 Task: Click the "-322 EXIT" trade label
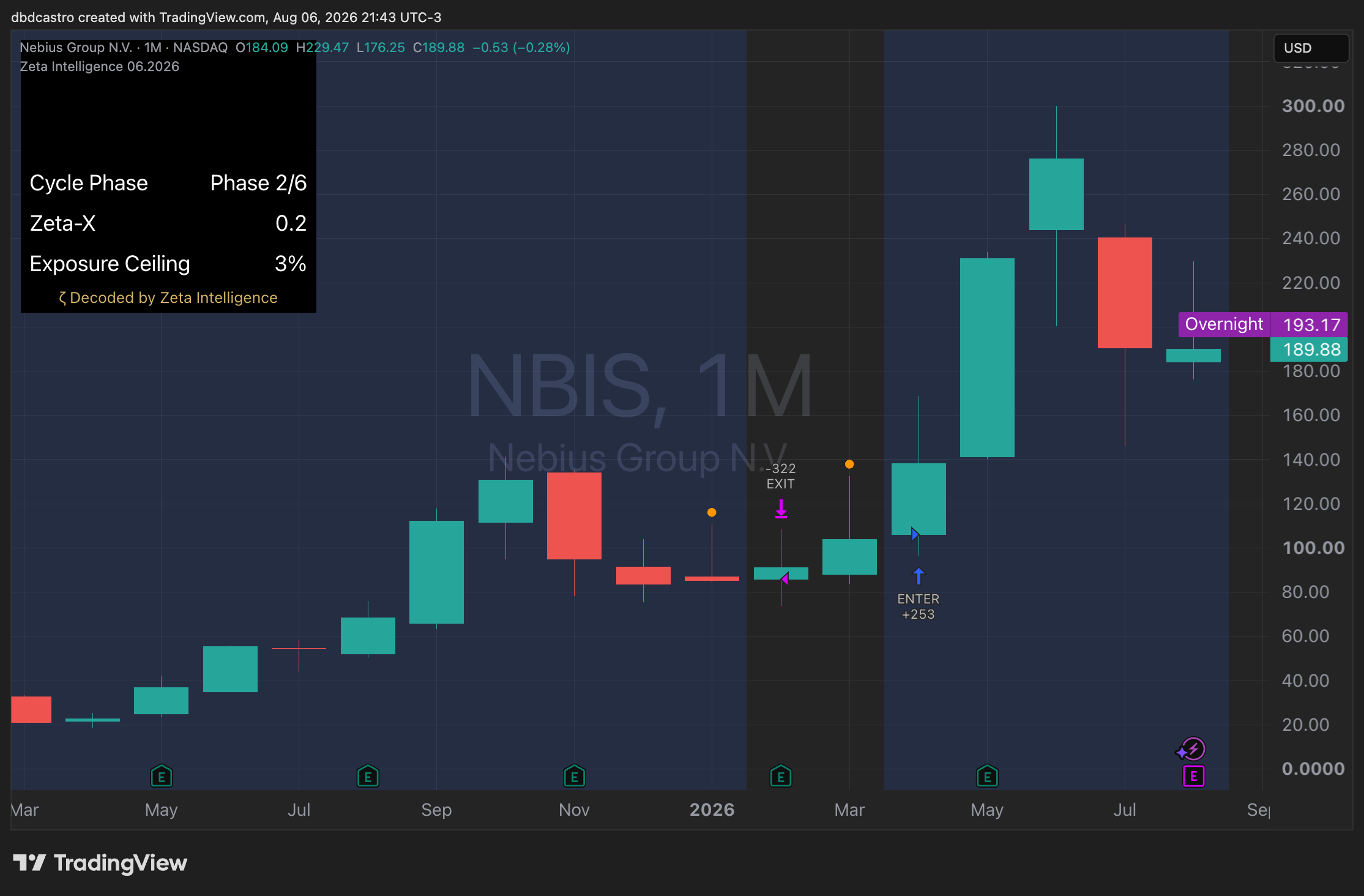(x=781, y=476)
